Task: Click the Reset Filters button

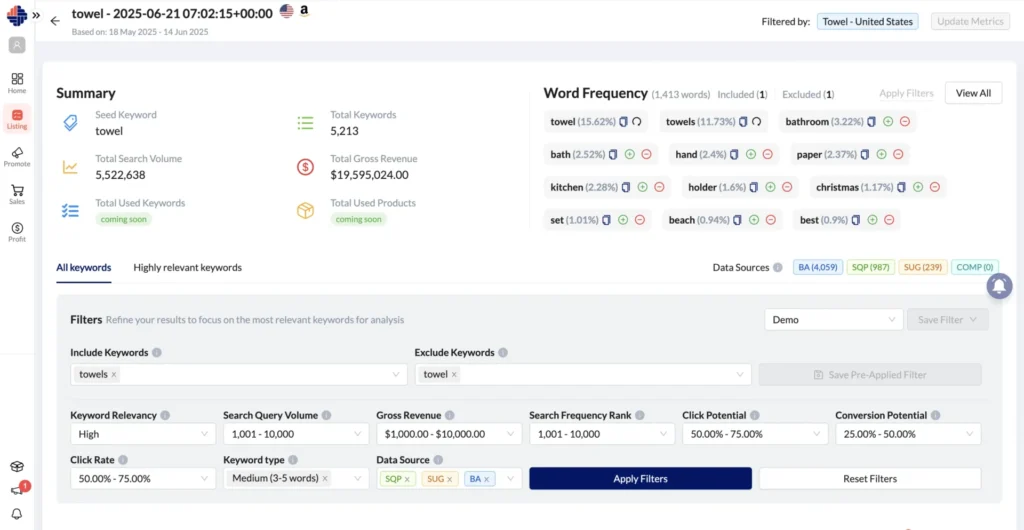Action: [x=870, y=478]
